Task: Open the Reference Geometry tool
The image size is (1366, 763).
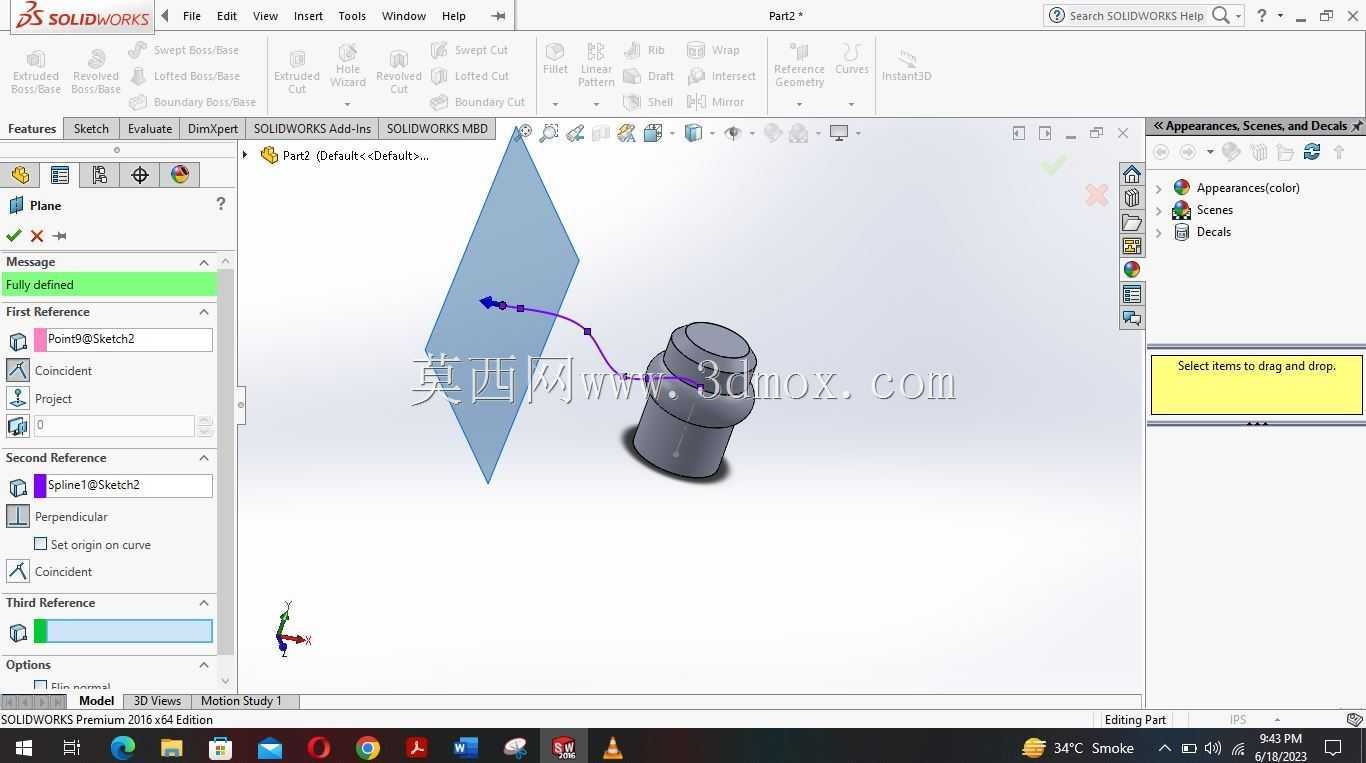Action: (799, 66)
